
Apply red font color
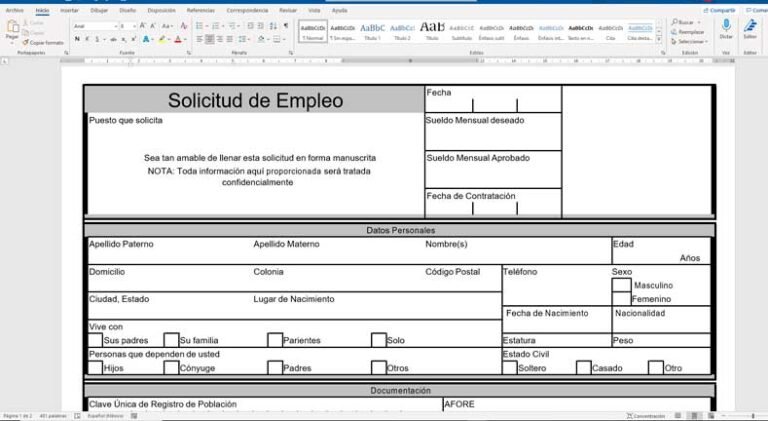pos(178,39)
